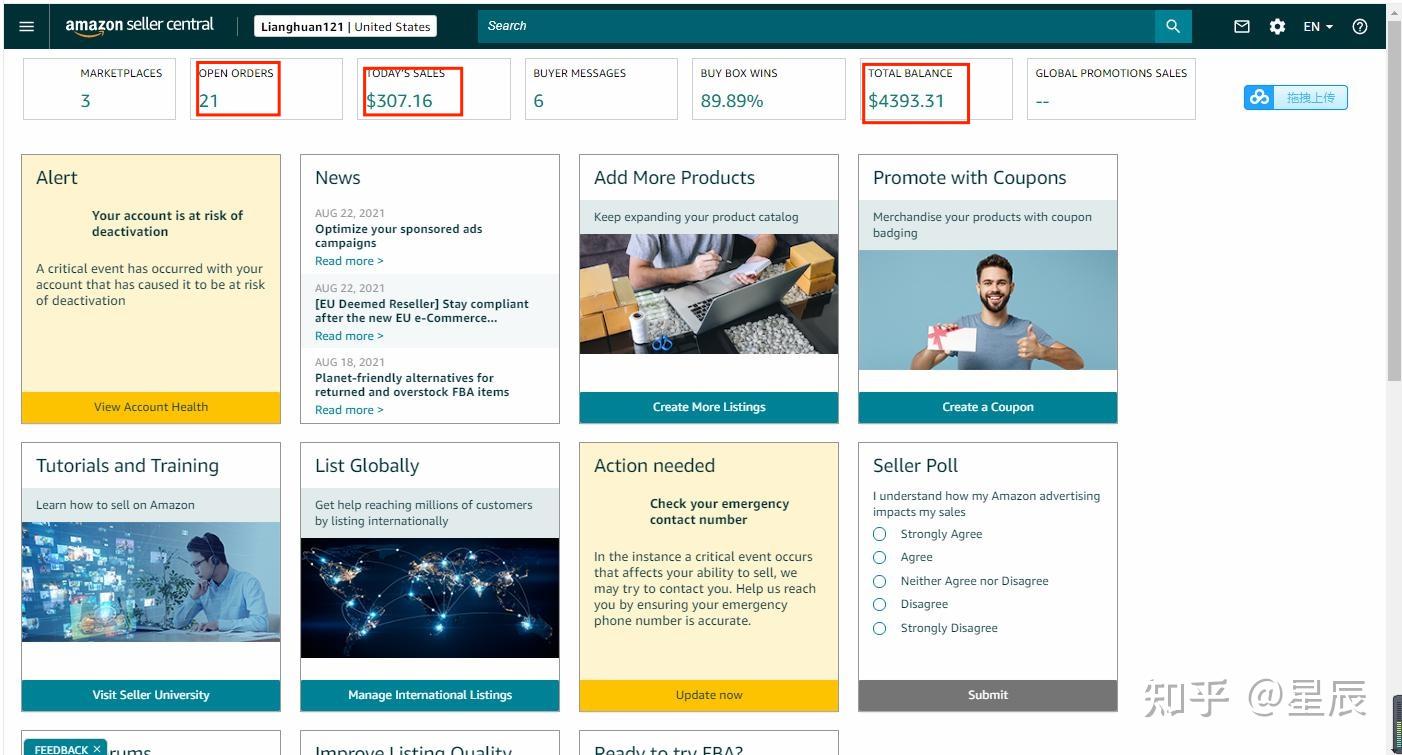This screenshot has height=755, width=1402.
Task: Click View Account Health button
Action: pyautogui.click(x=151, y=407)
